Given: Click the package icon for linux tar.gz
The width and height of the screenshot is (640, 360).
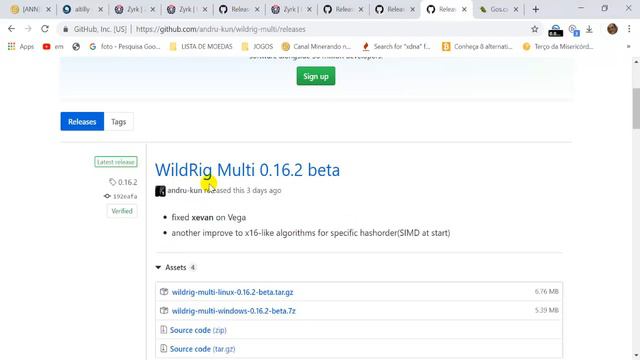Looking at the screenshot, I should click(x=164, y=292).
